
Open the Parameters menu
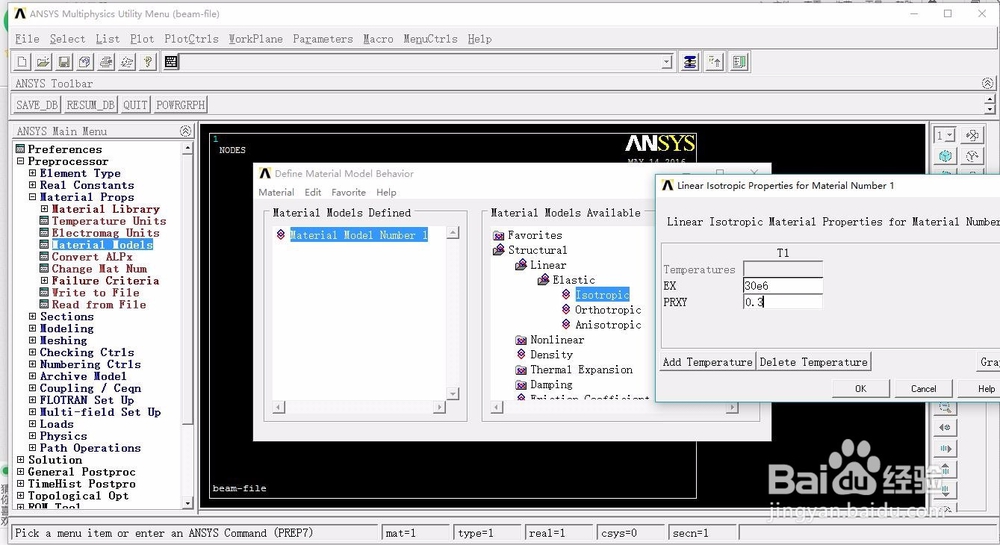pyautogui.click(x=323, y=39)
